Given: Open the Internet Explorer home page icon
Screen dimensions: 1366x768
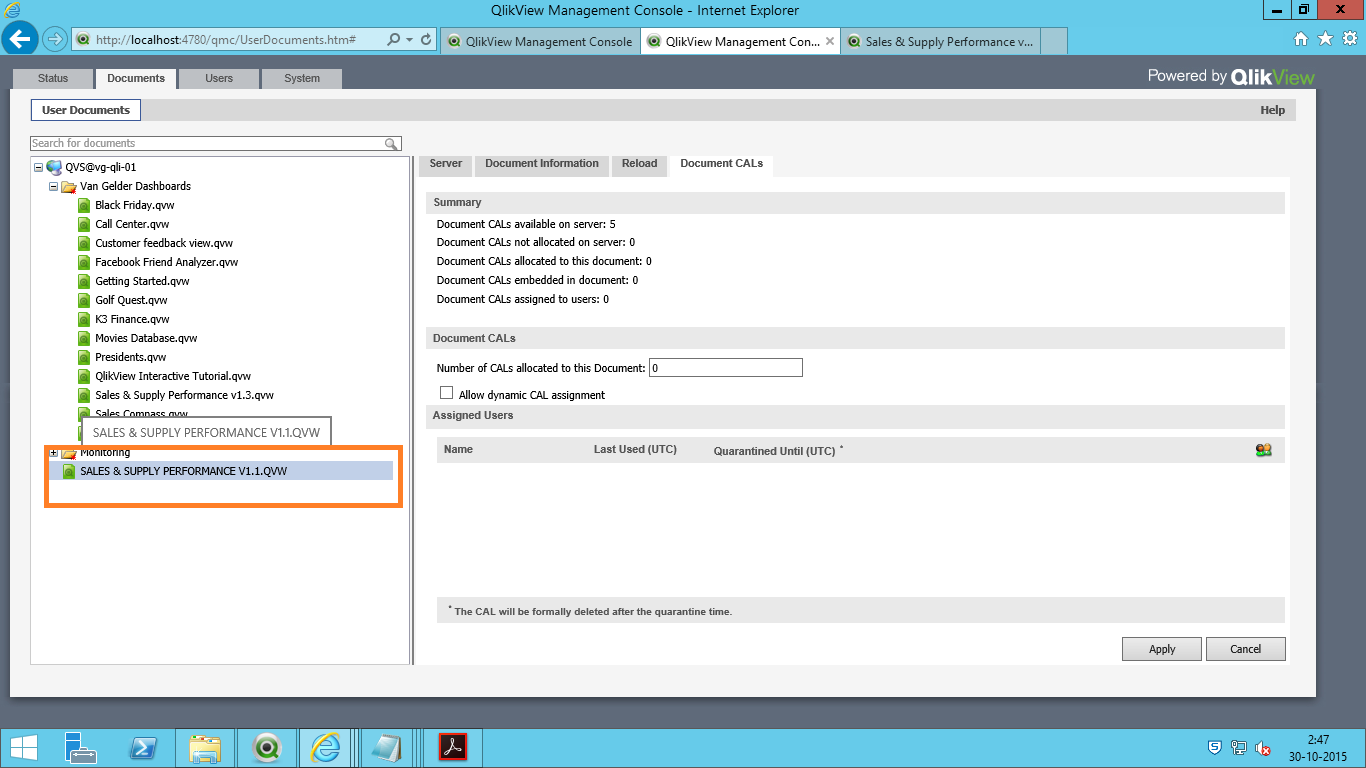Looking at the screenshot, I should [x=1301, y=39].
